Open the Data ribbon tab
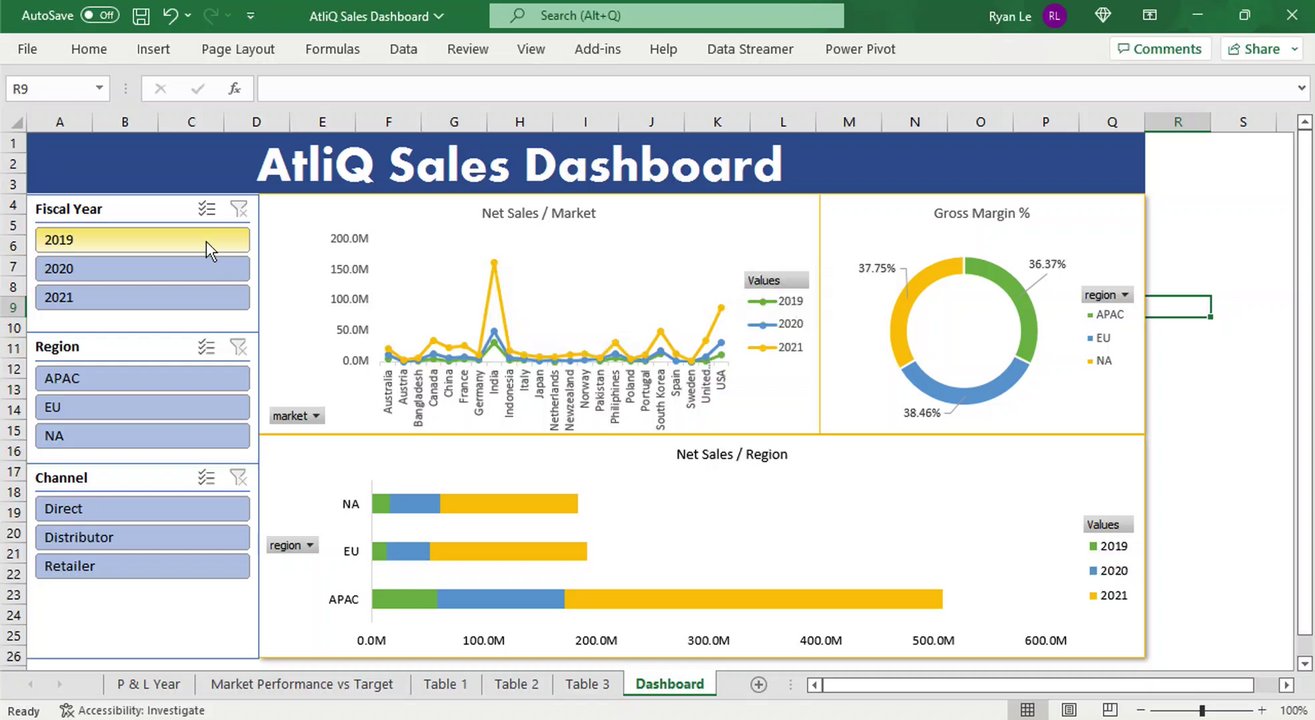The height and width of the screenshot is (720, 1315). pos(403,49)
